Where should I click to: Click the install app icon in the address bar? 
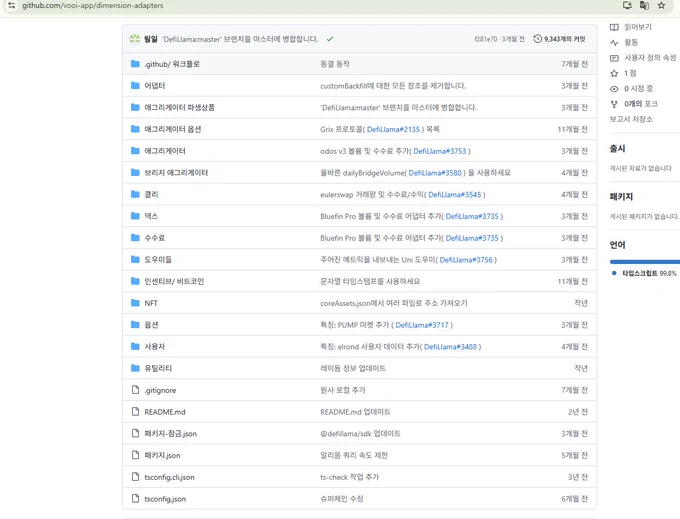click(x=627, y=5)
